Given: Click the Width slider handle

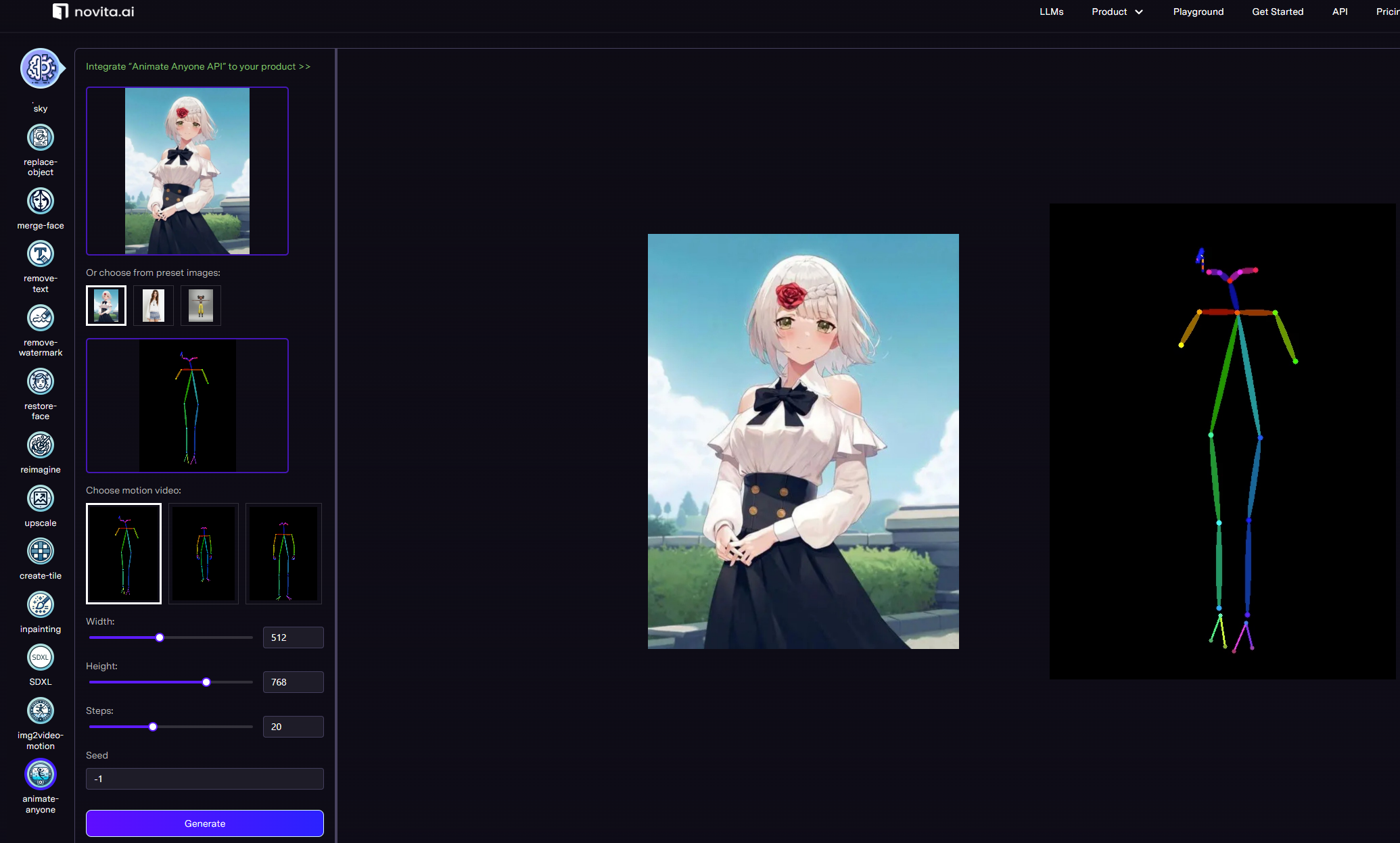Looking at the screenshot, I should click(x=160, y=637).
